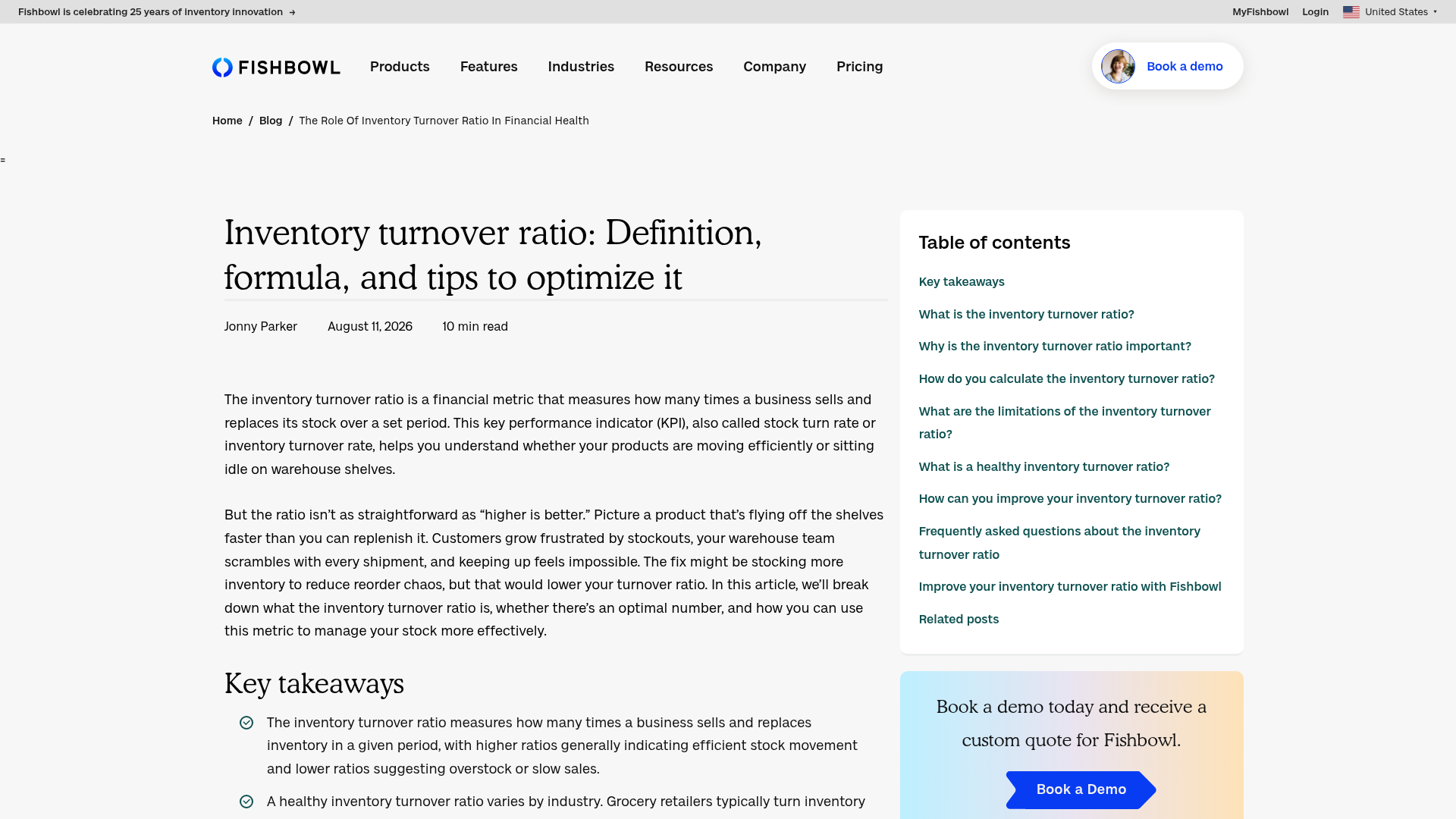
Task: Open the Industries menu
Action: [581, 67]
